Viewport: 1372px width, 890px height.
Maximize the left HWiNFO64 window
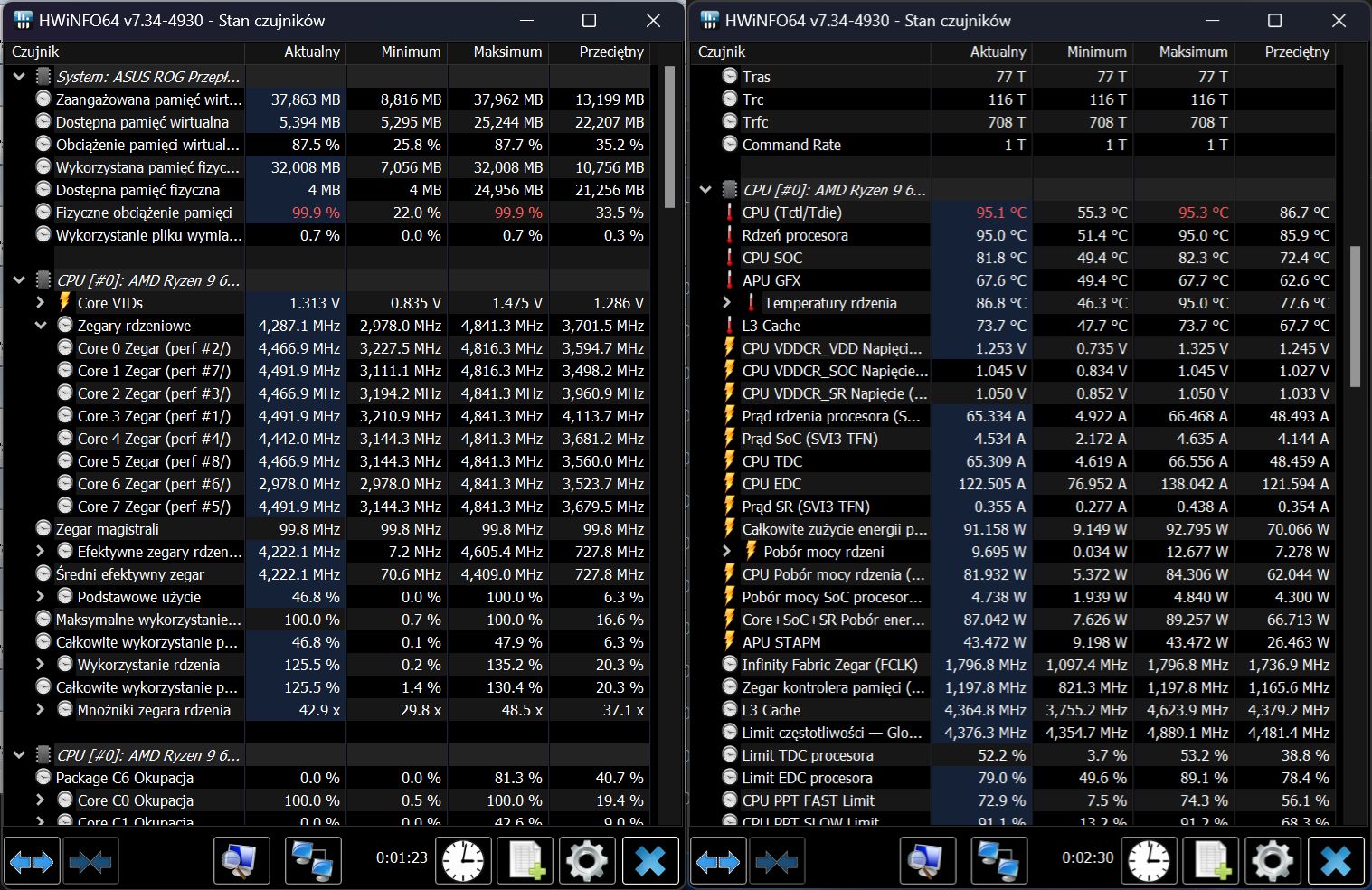point(590,21)
